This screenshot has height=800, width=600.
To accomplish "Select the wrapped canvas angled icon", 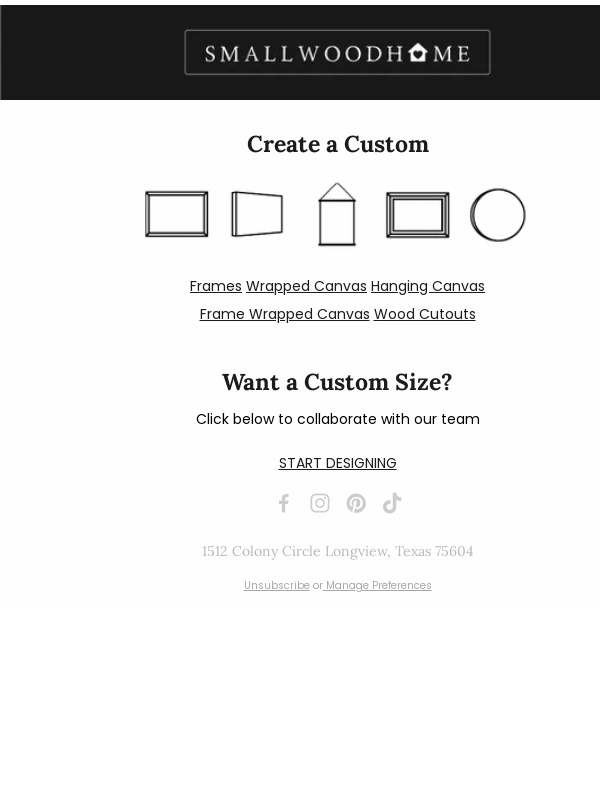I will (x=257, y=214).
